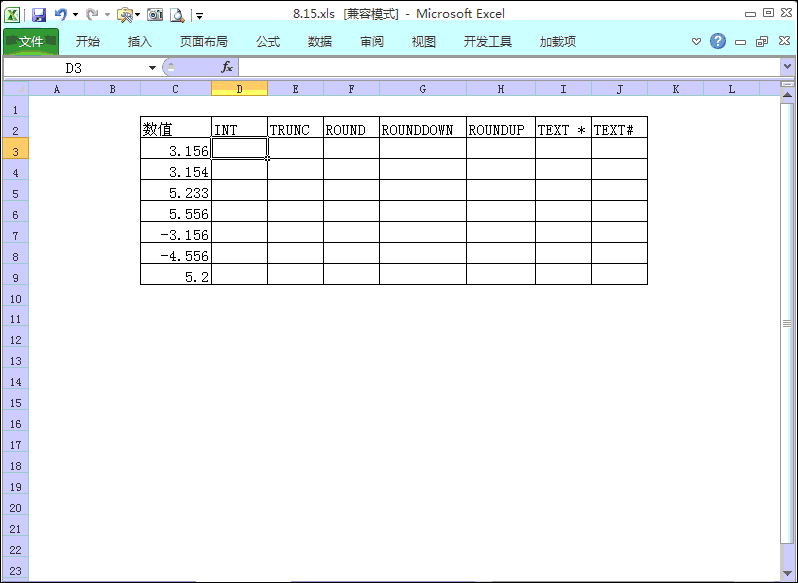The height and width of the screenshot is (583, 798).
Task: Open the Redo history dropdown arrow
Action: tap(107, 15)
